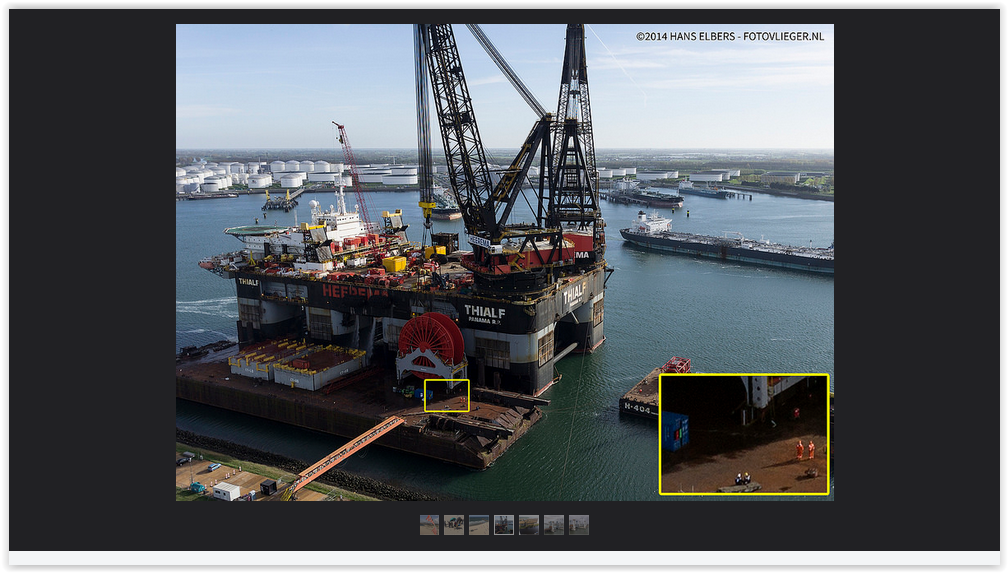This screenshot has width=1008, height=573.
Task: Click the white THIALF lettering on the hull
Action: [x=484, y=312]
